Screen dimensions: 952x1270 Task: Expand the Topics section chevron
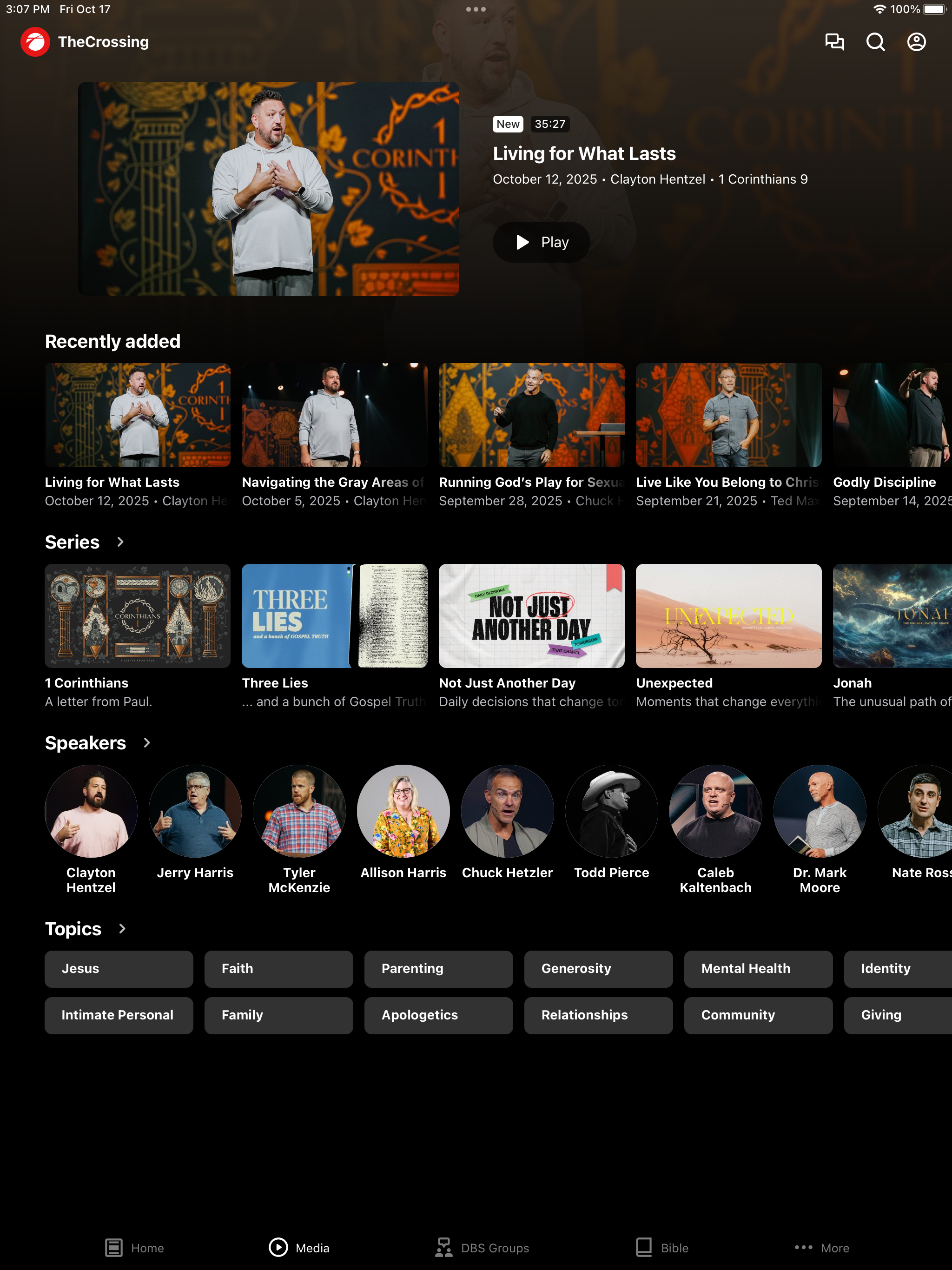(122, 929)
